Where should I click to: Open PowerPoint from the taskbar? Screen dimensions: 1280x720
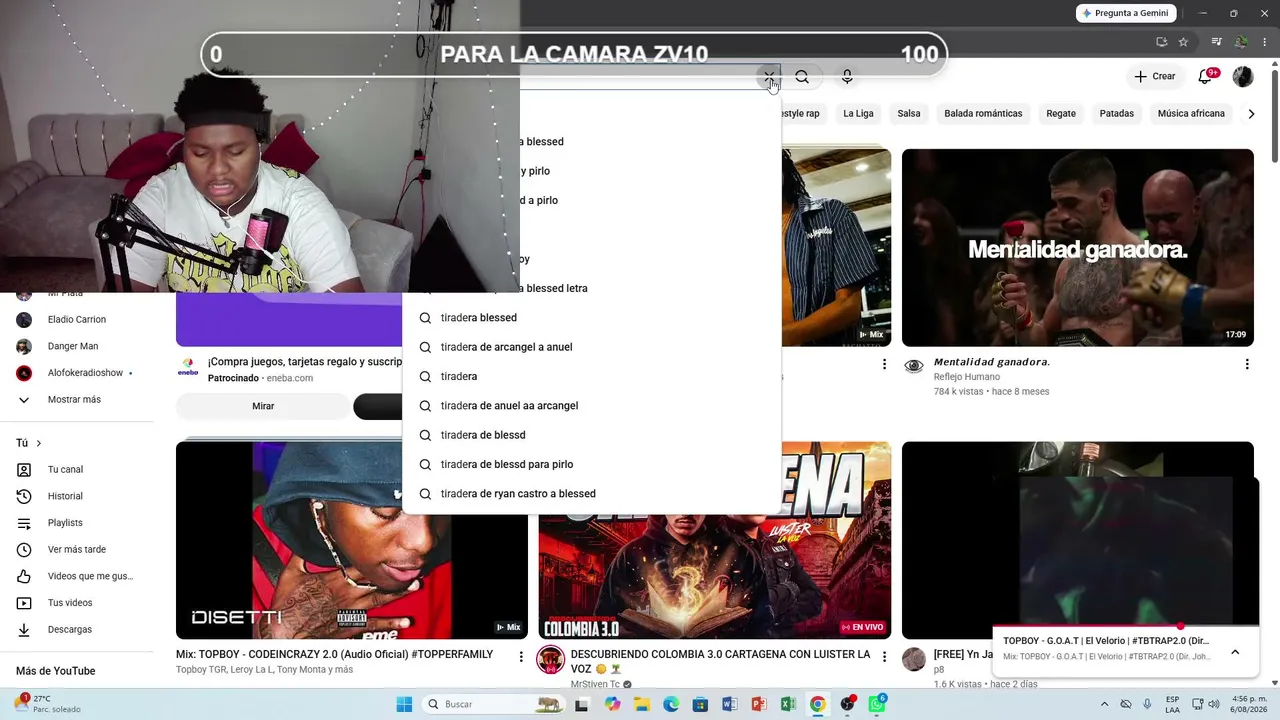tap(759, 704)
